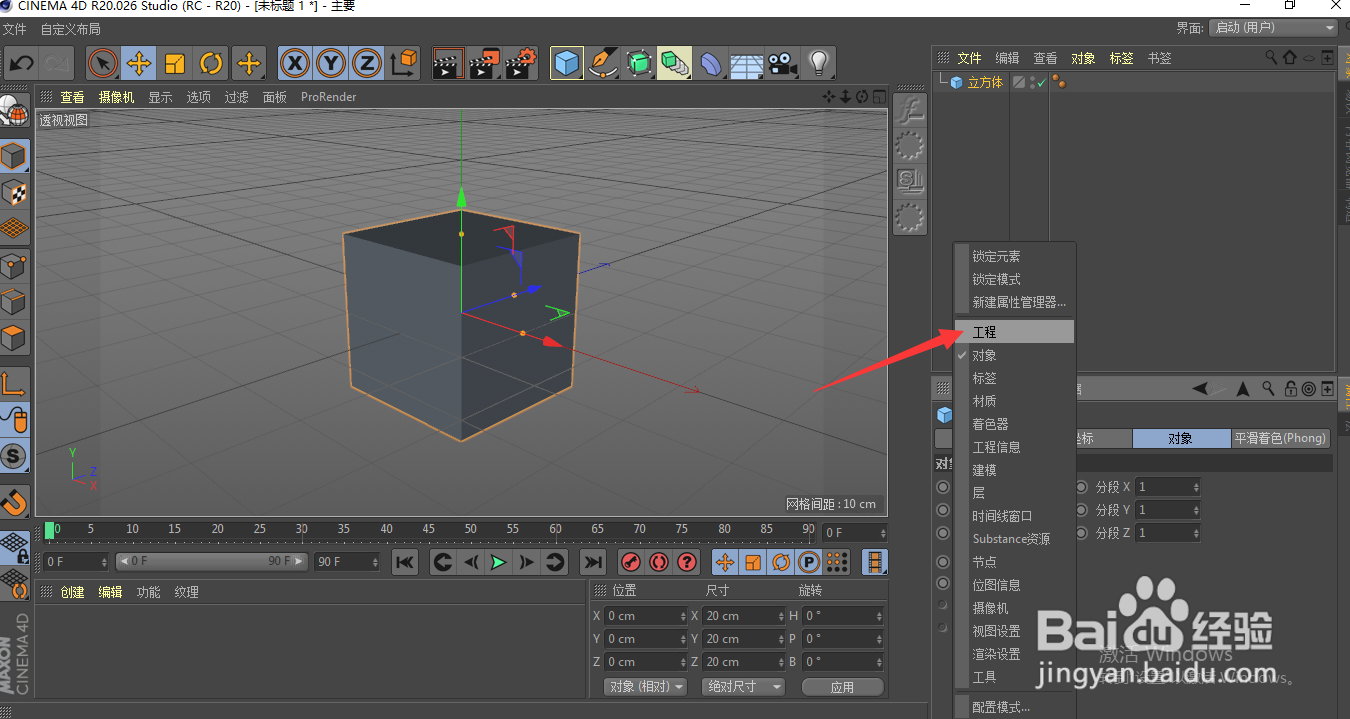
Task: Toggle 立方体 enabled green checkmark
Action: (1041, 83)
